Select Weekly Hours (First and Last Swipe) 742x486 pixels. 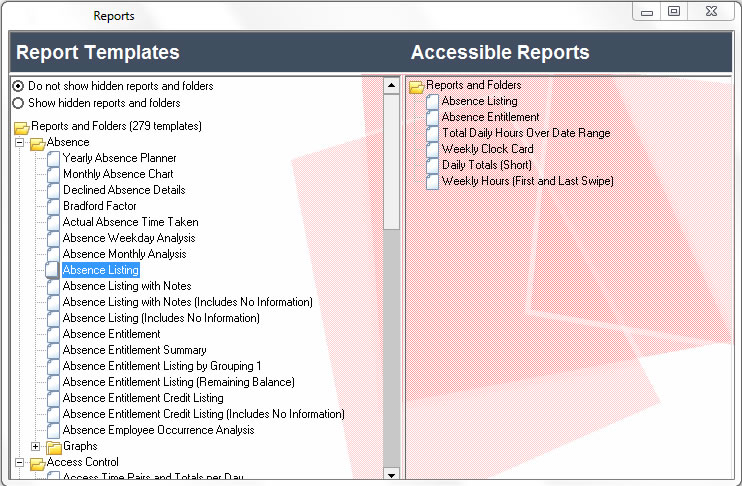[x=527, y=181]
